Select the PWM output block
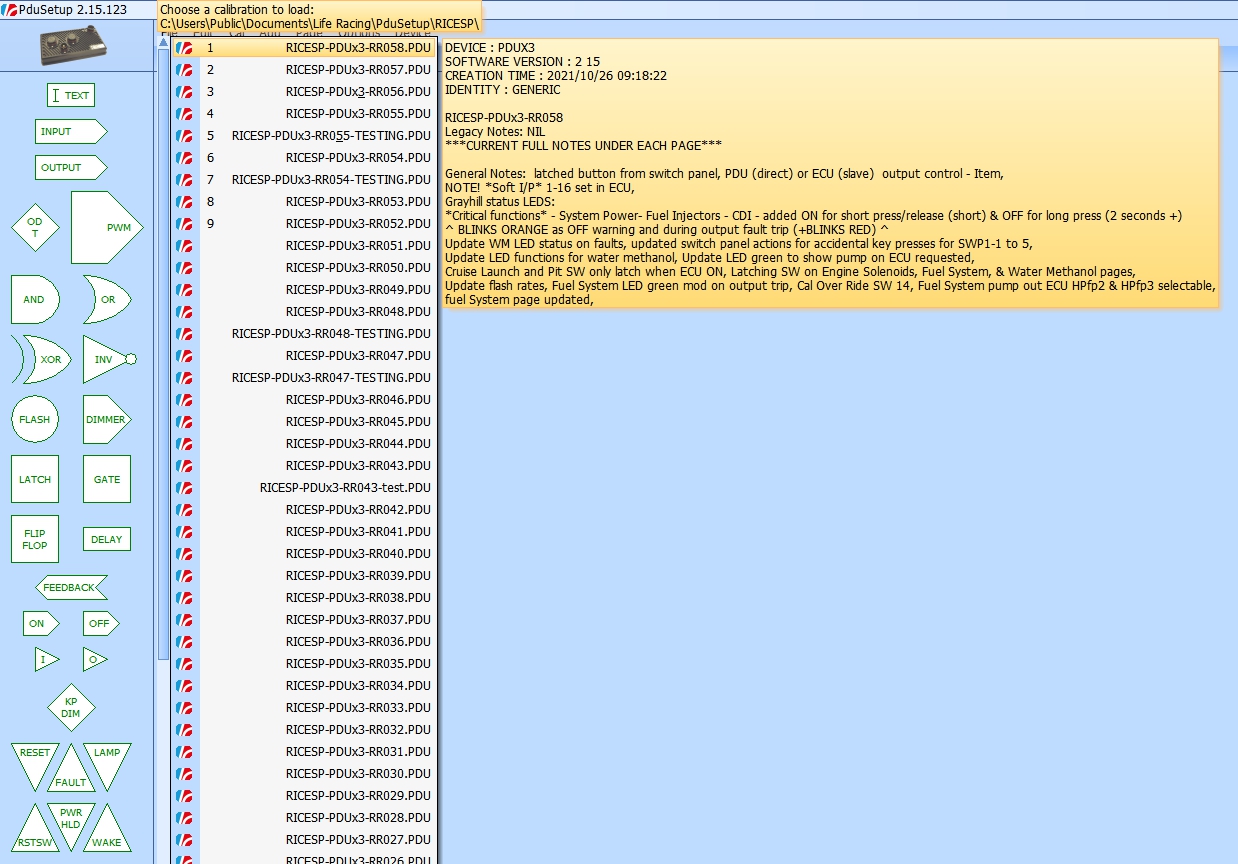The image size is (1238, 864). click(x=107, y=228)
